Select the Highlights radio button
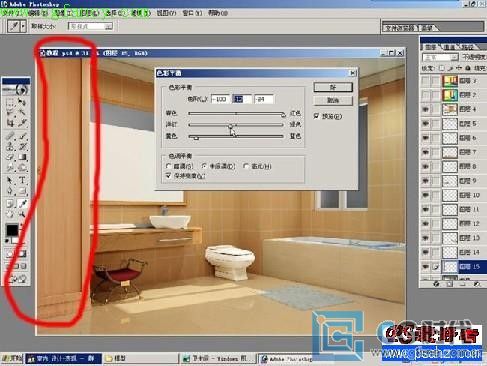This screenshot has height=366, width=487. [246, 166]
